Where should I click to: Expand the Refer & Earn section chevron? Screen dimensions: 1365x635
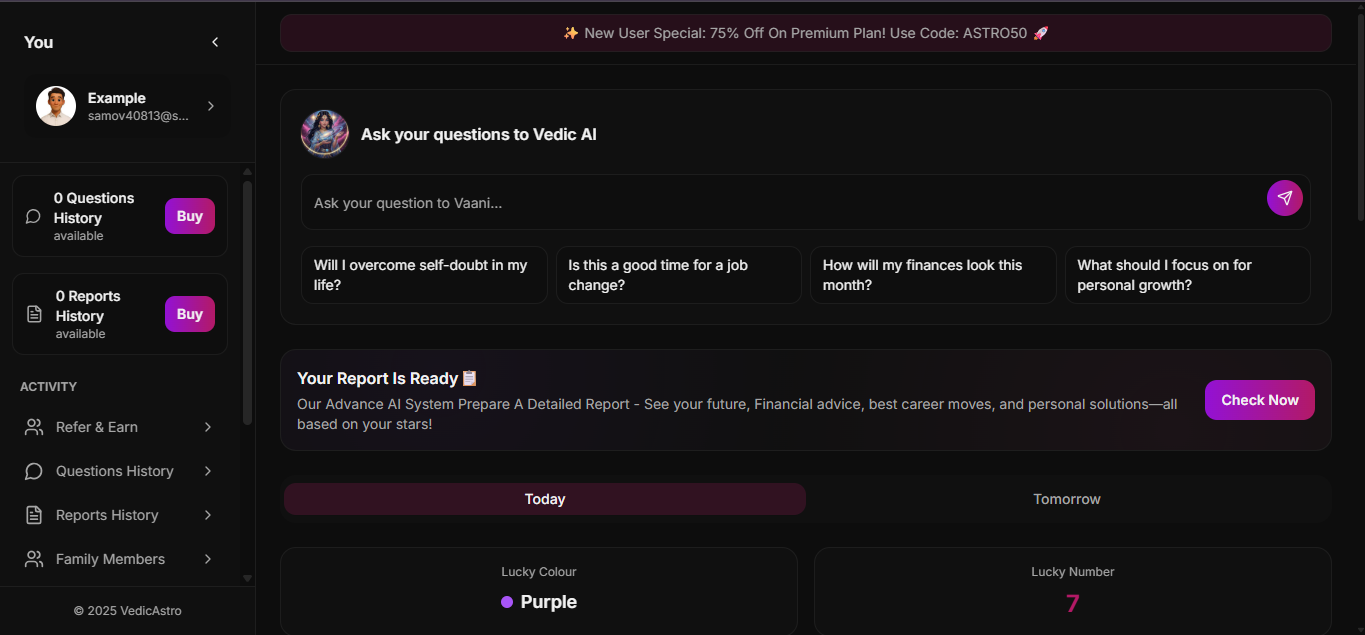point(208,426)
